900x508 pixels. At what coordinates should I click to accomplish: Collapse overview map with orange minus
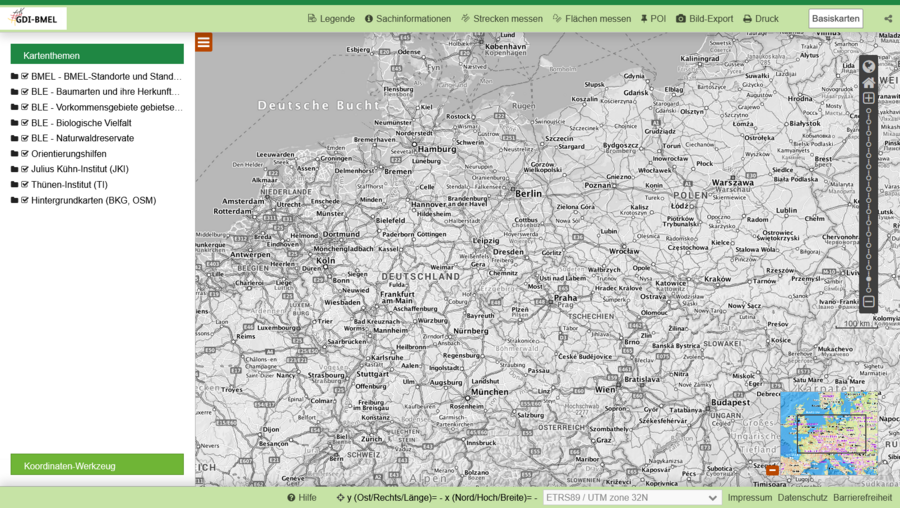click(x=773, y=470)
